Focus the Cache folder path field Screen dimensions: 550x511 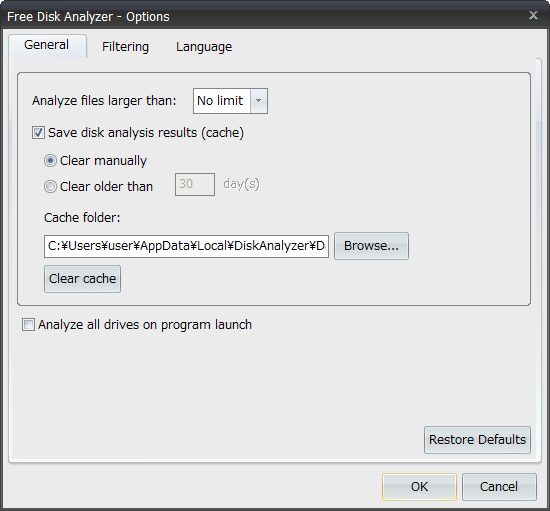click(x=186, y=246)
